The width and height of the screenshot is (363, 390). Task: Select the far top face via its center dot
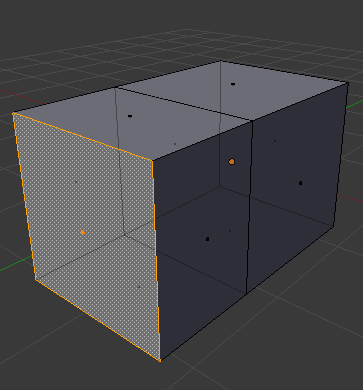233,84
